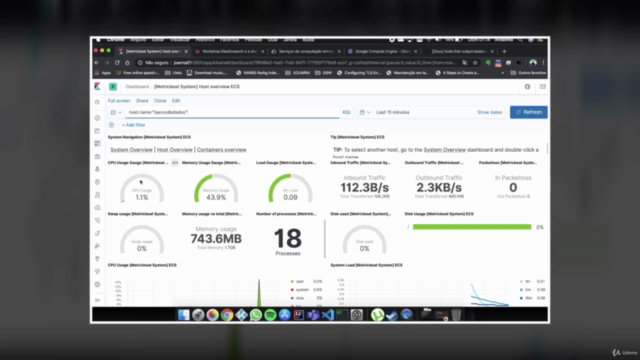The image size is (640, 360).
Task: Click the 5m Load 0.09 gauge
Action: [x=290, y=188]
